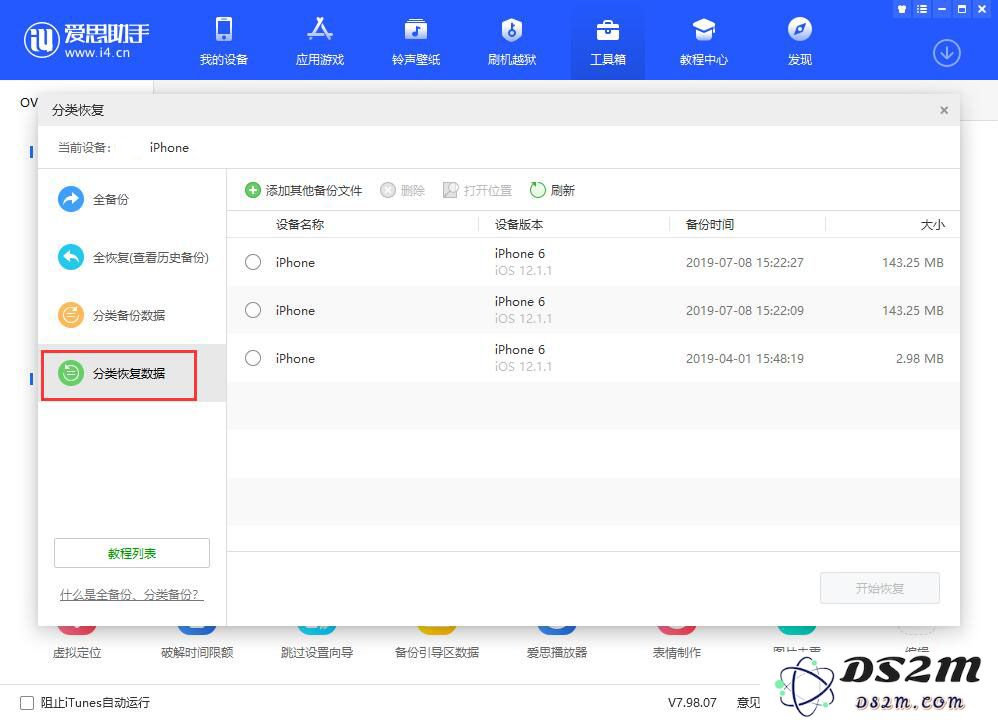Open 刷机越狱 flash and jailbreak
The width and height of the screenshot is (998, 720).
coord(512,41)
